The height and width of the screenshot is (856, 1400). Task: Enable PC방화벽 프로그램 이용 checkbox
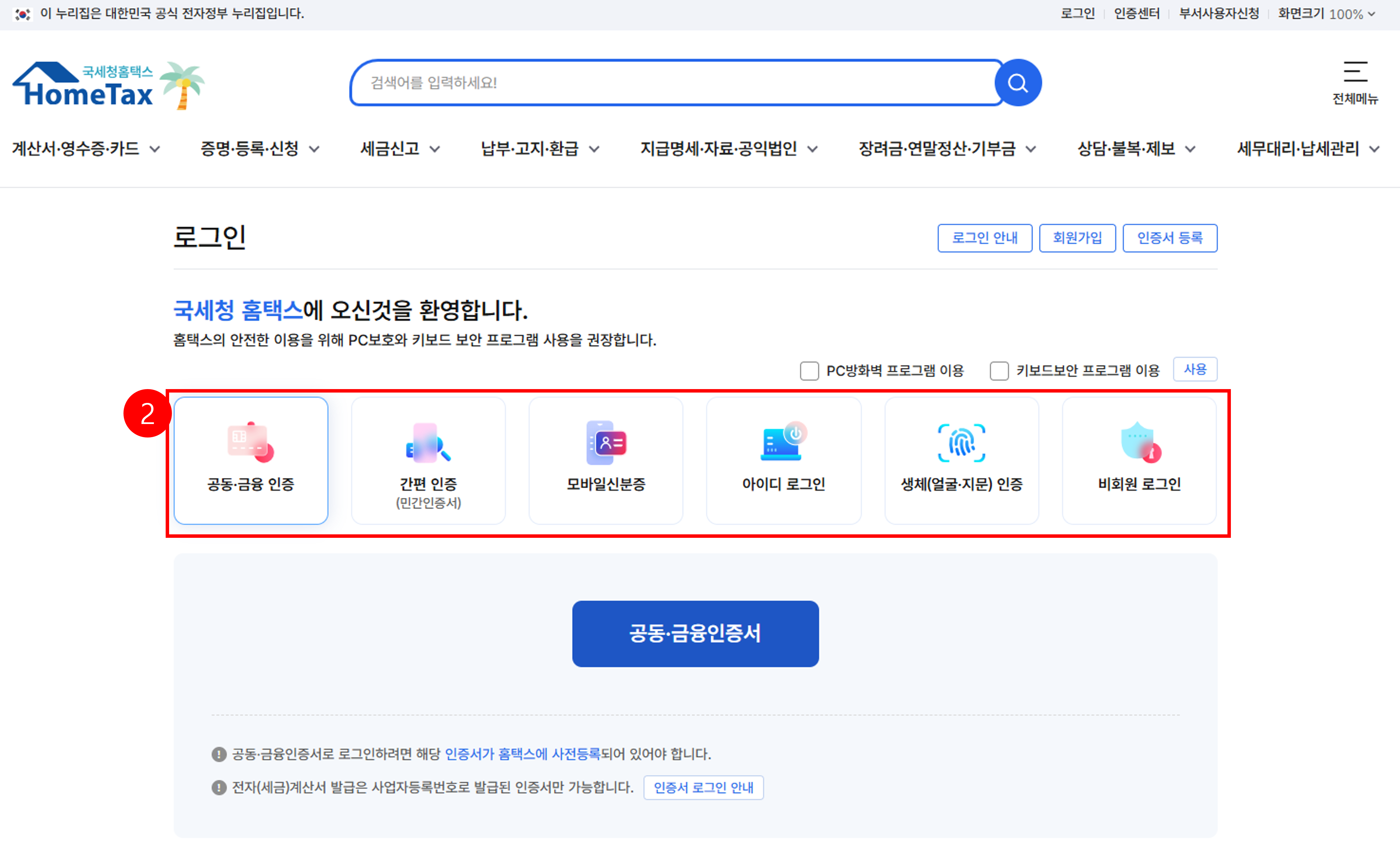(x=809, y=371)
